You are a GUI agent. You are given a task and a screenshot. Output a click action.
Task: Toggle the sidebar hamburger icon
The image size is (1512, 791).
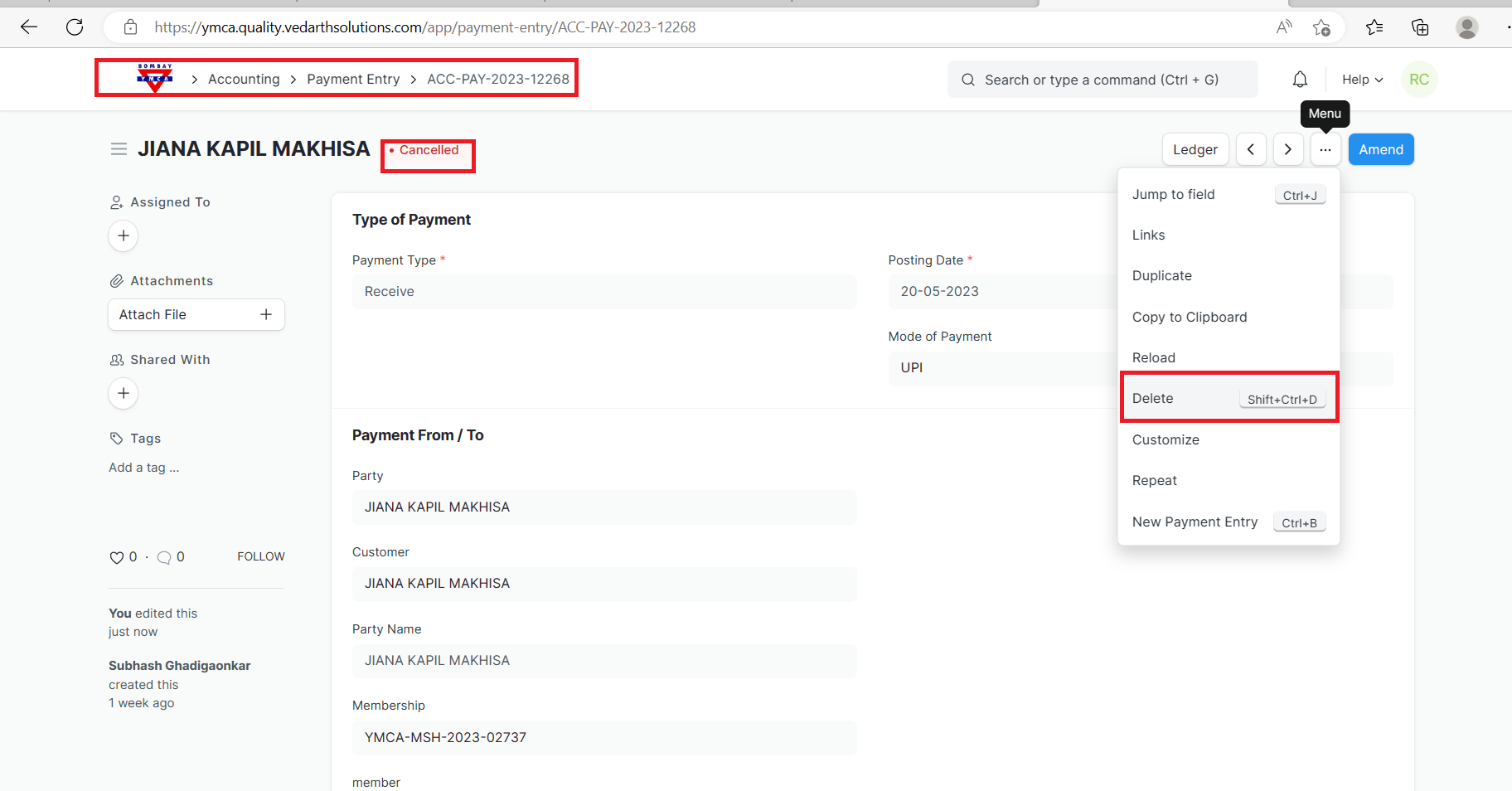[119, 149]
